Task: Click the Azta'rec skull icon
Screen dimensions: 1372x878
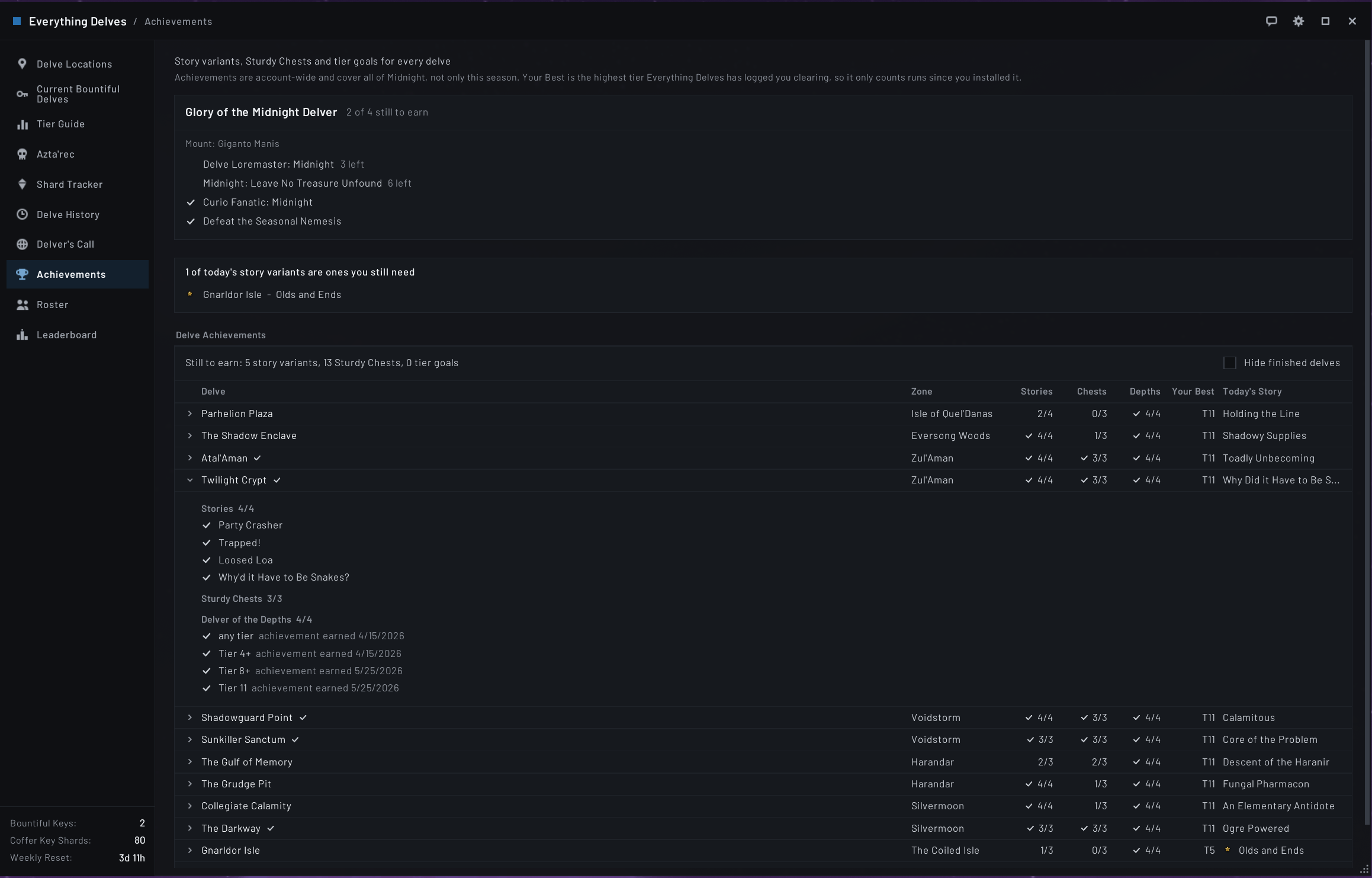Action: [22, 155]
